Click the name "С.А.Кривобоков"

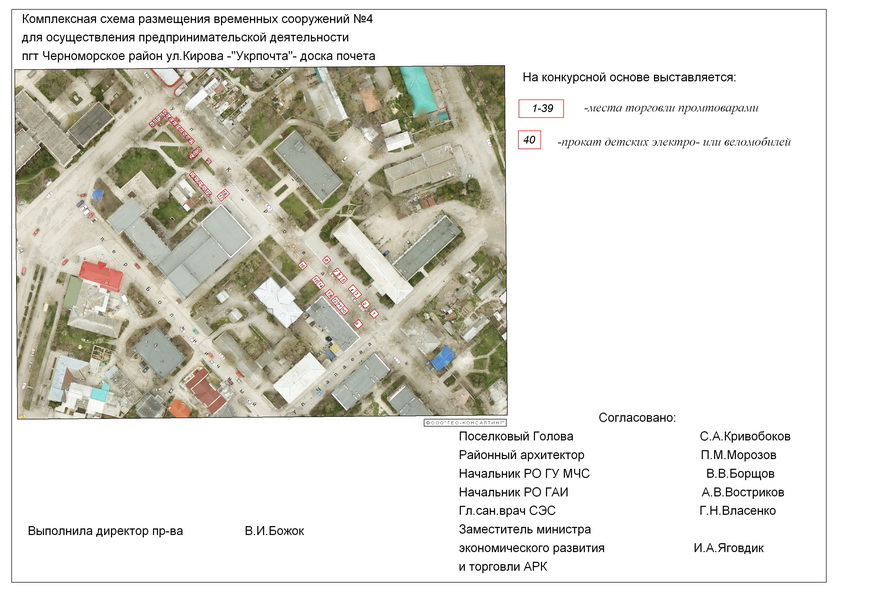[745, 437]
